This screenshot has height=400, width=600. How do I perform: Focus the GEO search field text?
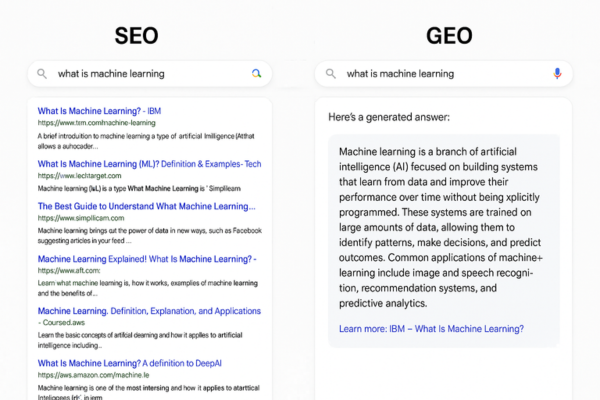pos(400,74)
